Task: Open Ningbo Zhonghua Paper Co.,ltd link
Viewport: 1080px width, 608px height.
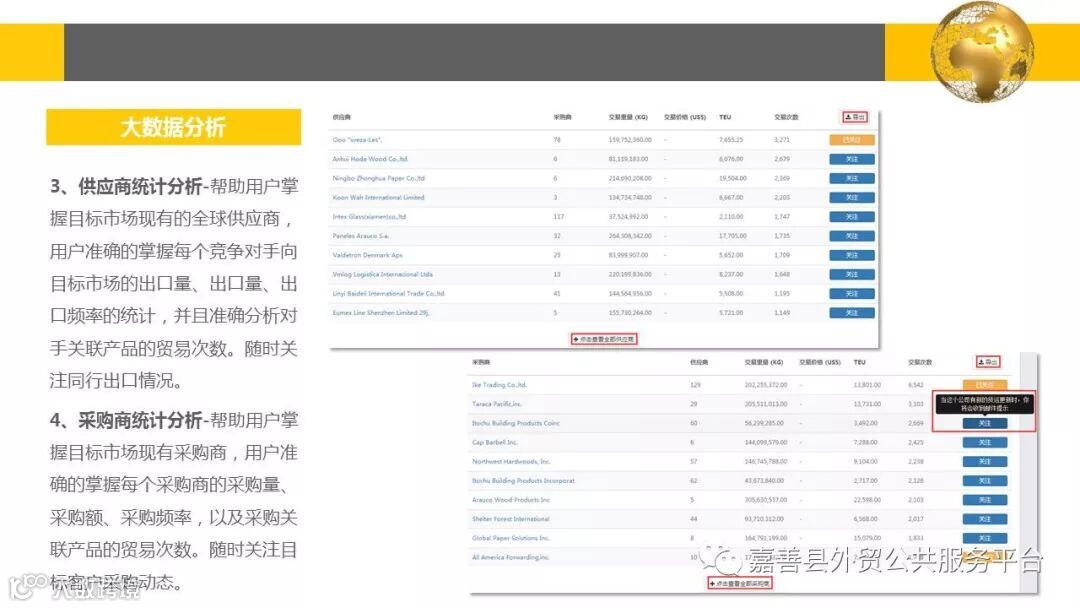Action: [x=378, y=178]
